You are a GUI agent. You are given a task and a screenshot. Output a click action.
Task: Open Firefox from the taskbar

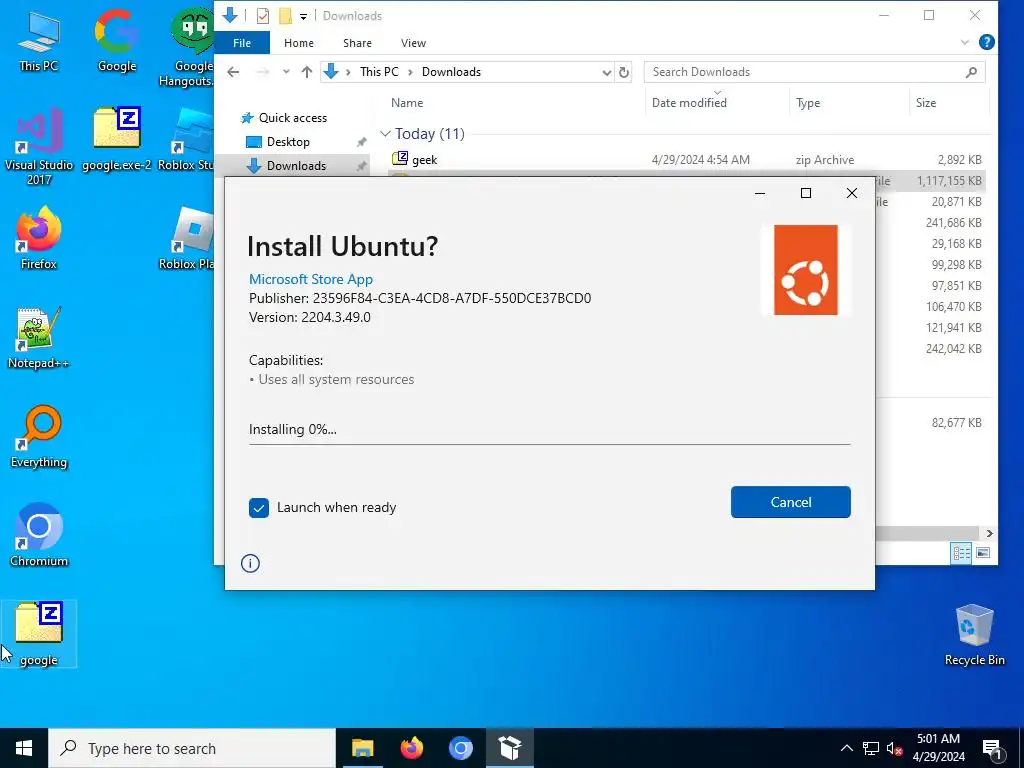[x=411, y=748]
